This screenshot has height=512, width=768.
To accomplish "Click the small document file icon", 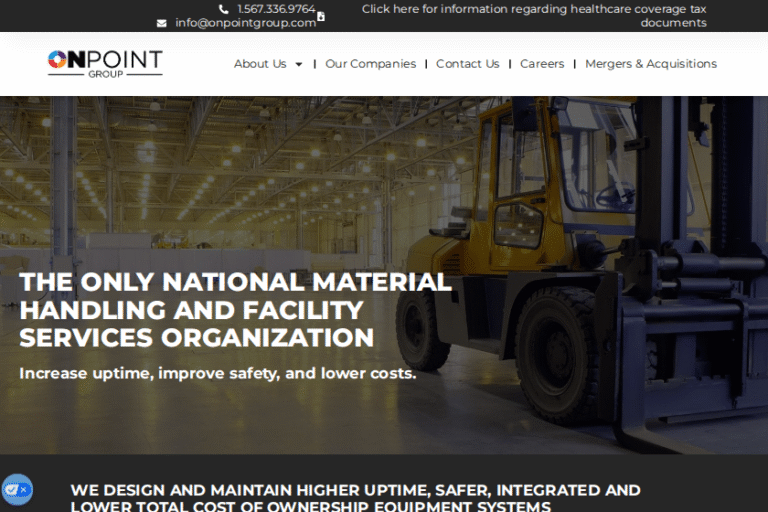I will click(321, 17).
